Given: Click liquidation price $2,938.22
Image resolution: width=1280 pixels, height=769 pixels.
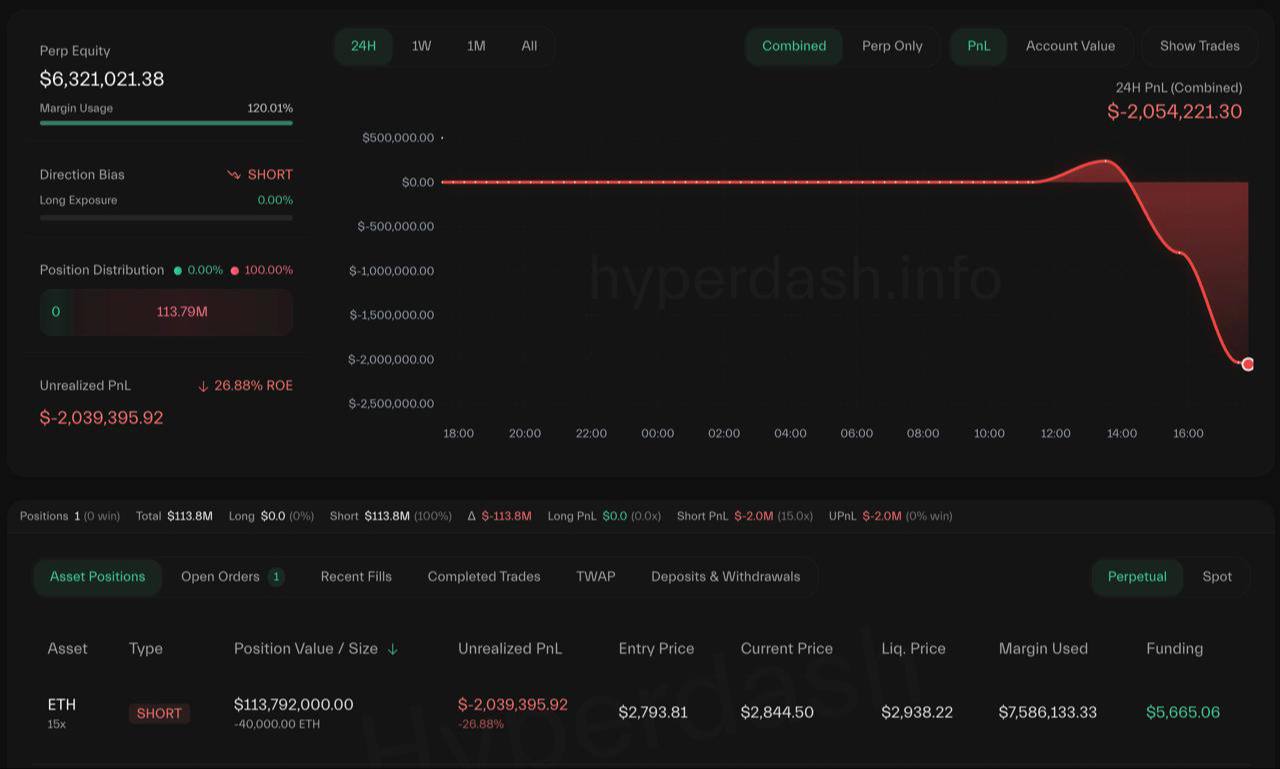Looking at the screenshot, I should (x=917, y=713).
